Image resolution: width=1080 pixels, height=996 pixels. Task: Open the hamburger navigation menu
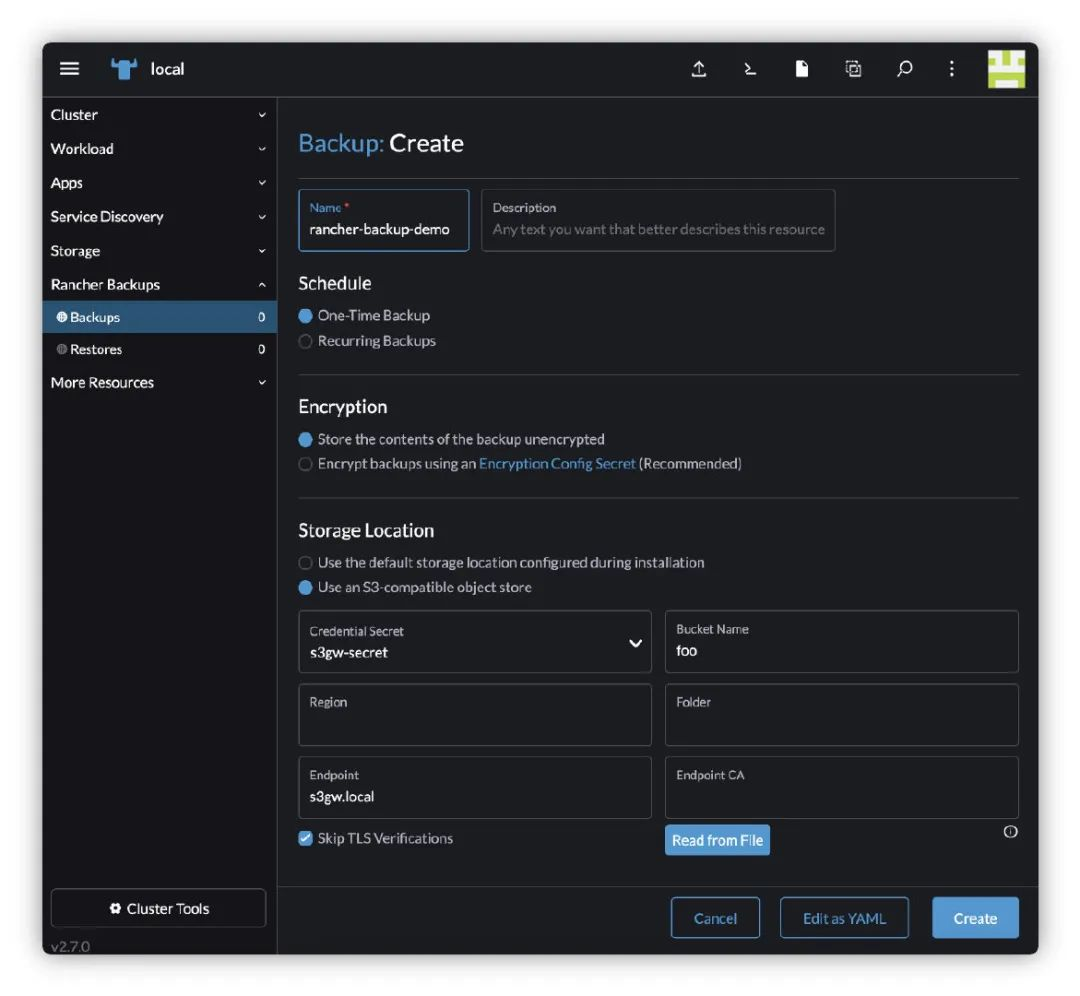tap(69, 68)
